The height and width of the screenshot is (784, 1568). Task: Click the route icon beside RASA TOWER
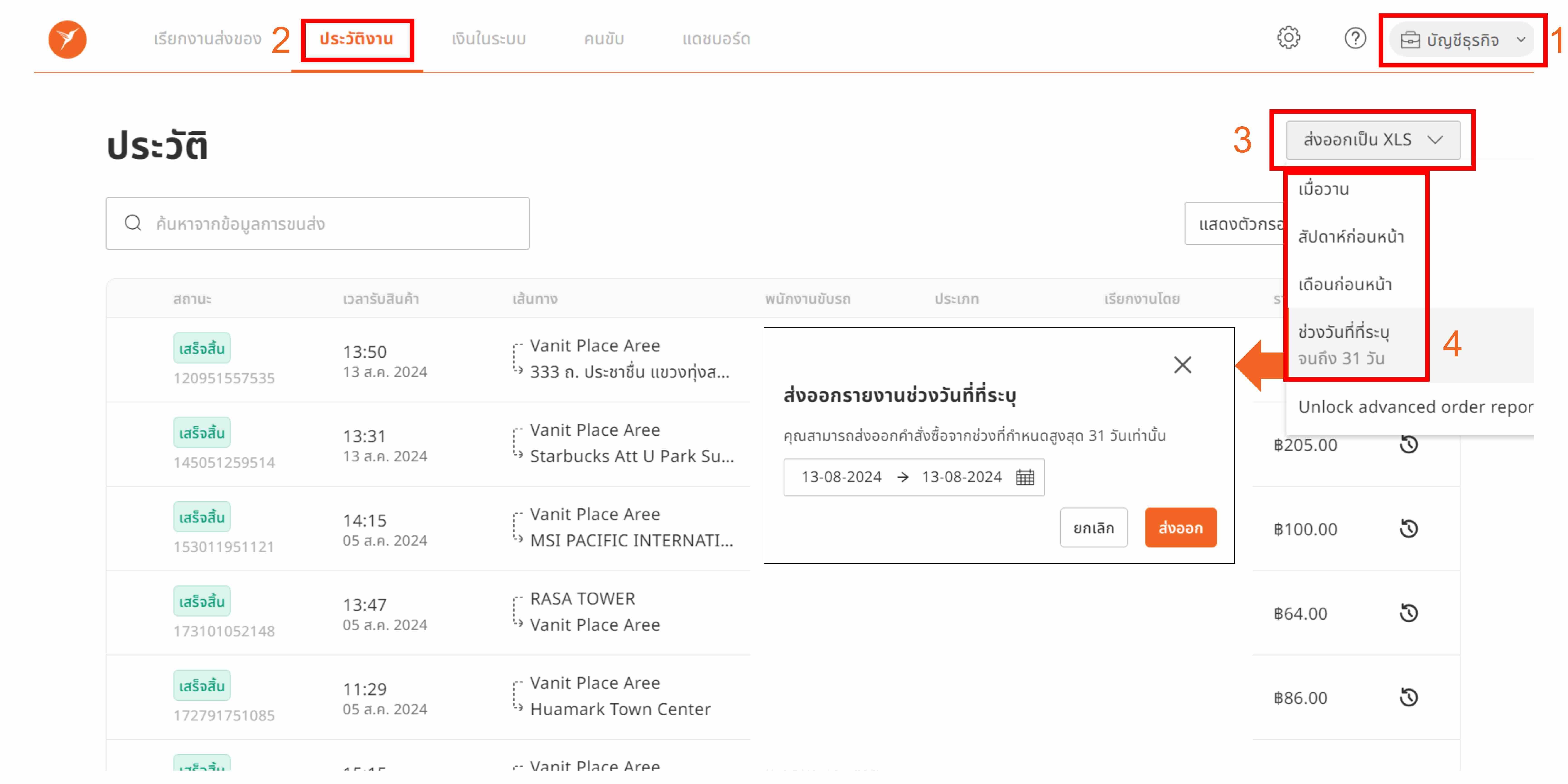click(x=517, y=612)
